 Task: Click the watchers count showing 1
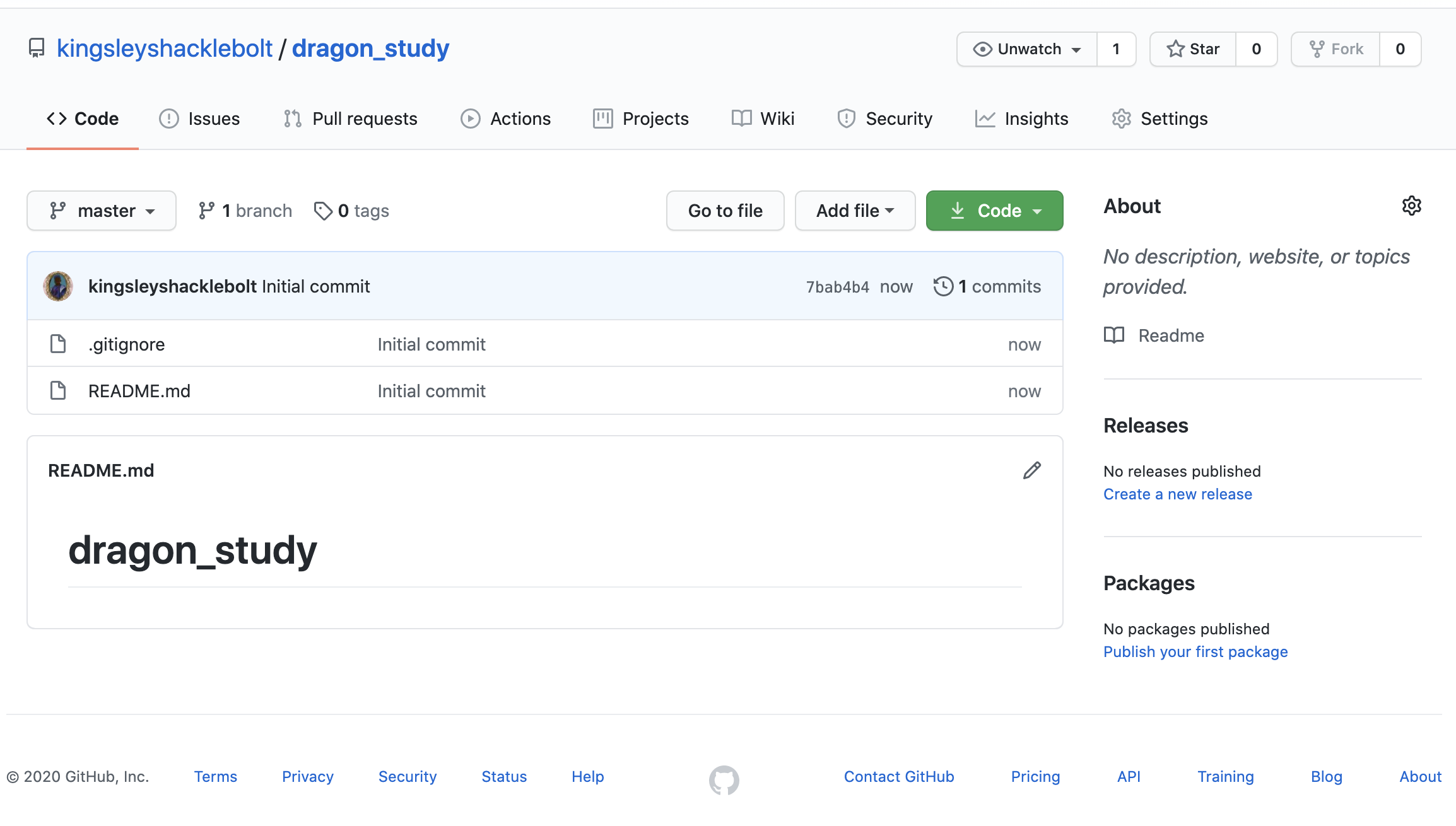tap(1116, 49)
